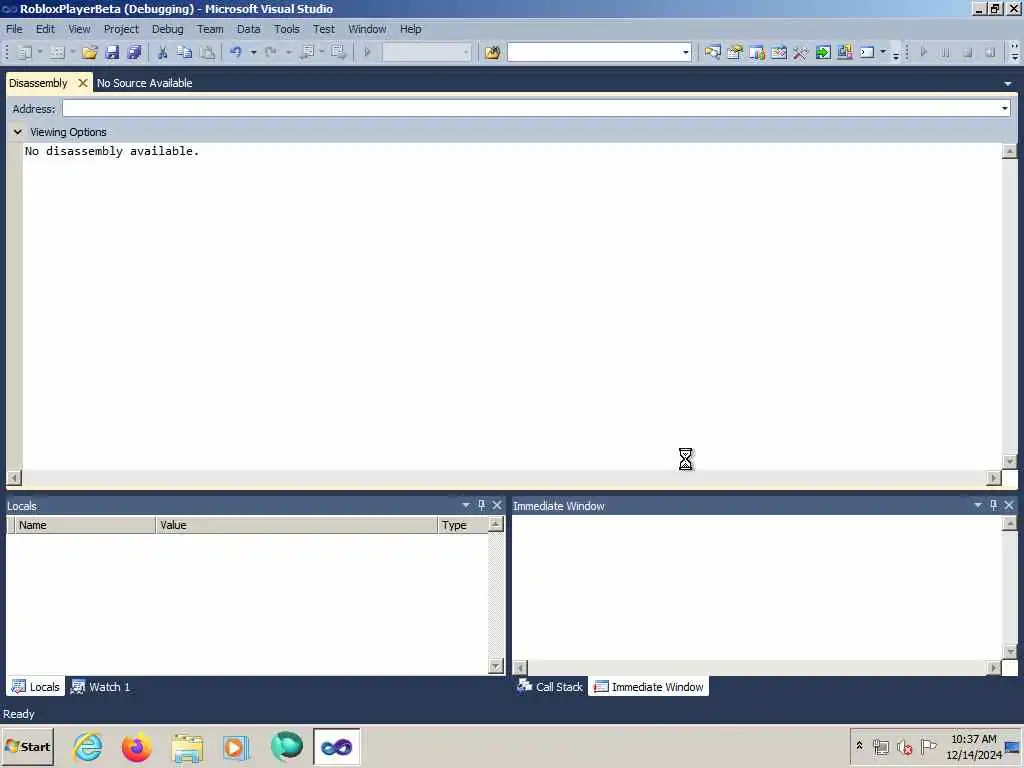Open the Immediate Window position dropdown
Image resolution: width=1024 pixels, height=768 pixels.
tap(978, 505)
